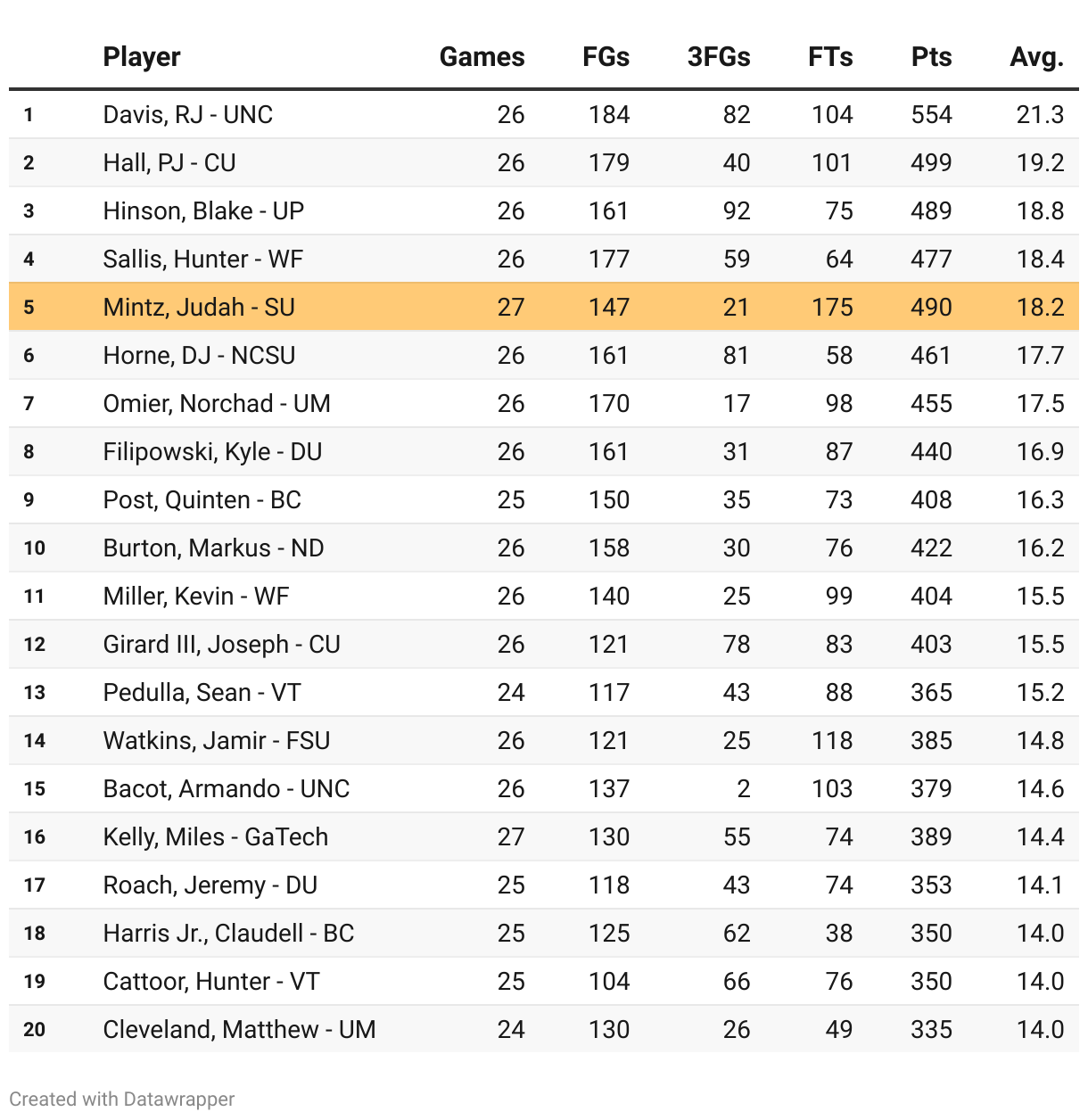Click Kelly, Miles - GaTech name
The width and height of the screenshot is (1088, 1120).
click(x=215, y=836)
